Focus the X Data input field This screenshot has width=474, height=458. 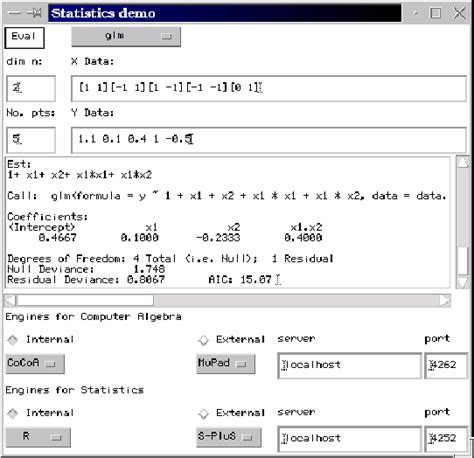click(269, 88)
